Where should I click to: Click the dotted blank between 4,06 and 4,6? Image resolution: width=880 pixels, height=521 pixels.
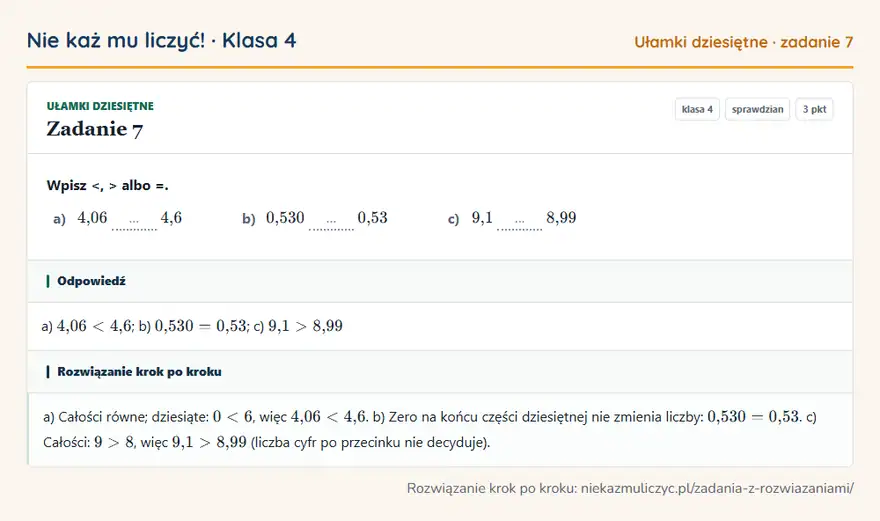point(134,223)
